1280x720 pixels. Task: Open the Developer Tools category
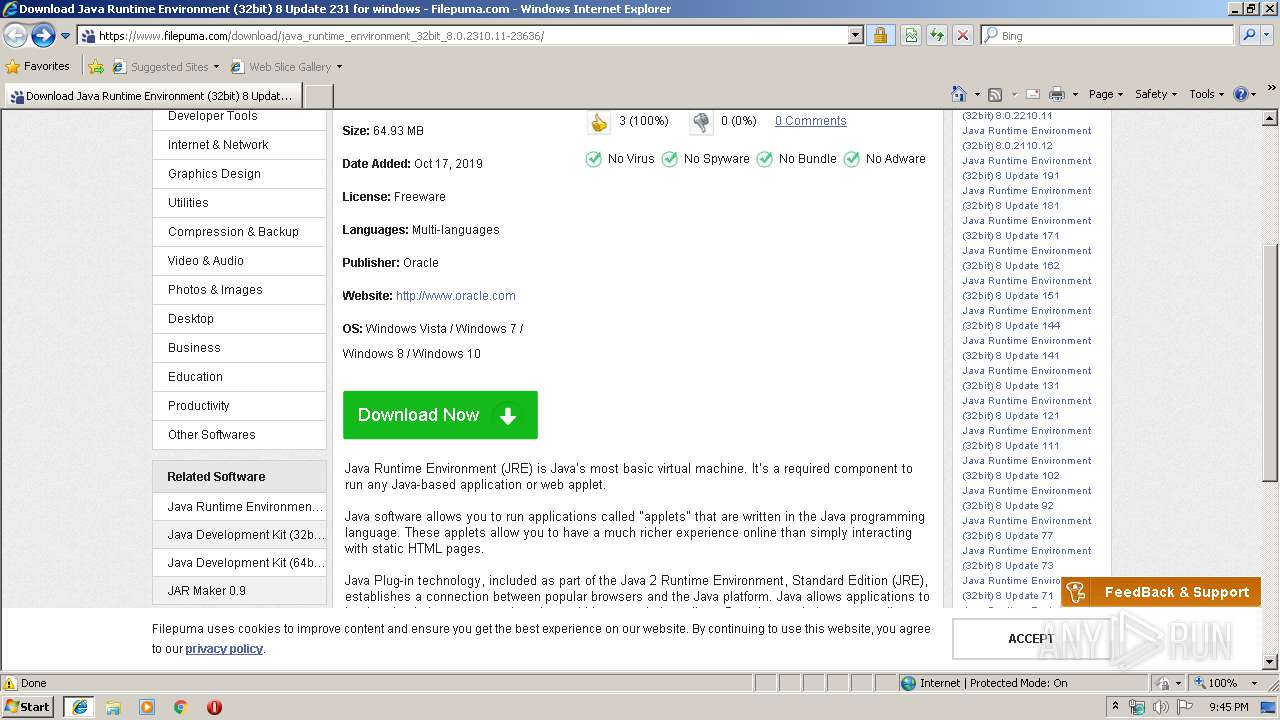click(212, 116)
